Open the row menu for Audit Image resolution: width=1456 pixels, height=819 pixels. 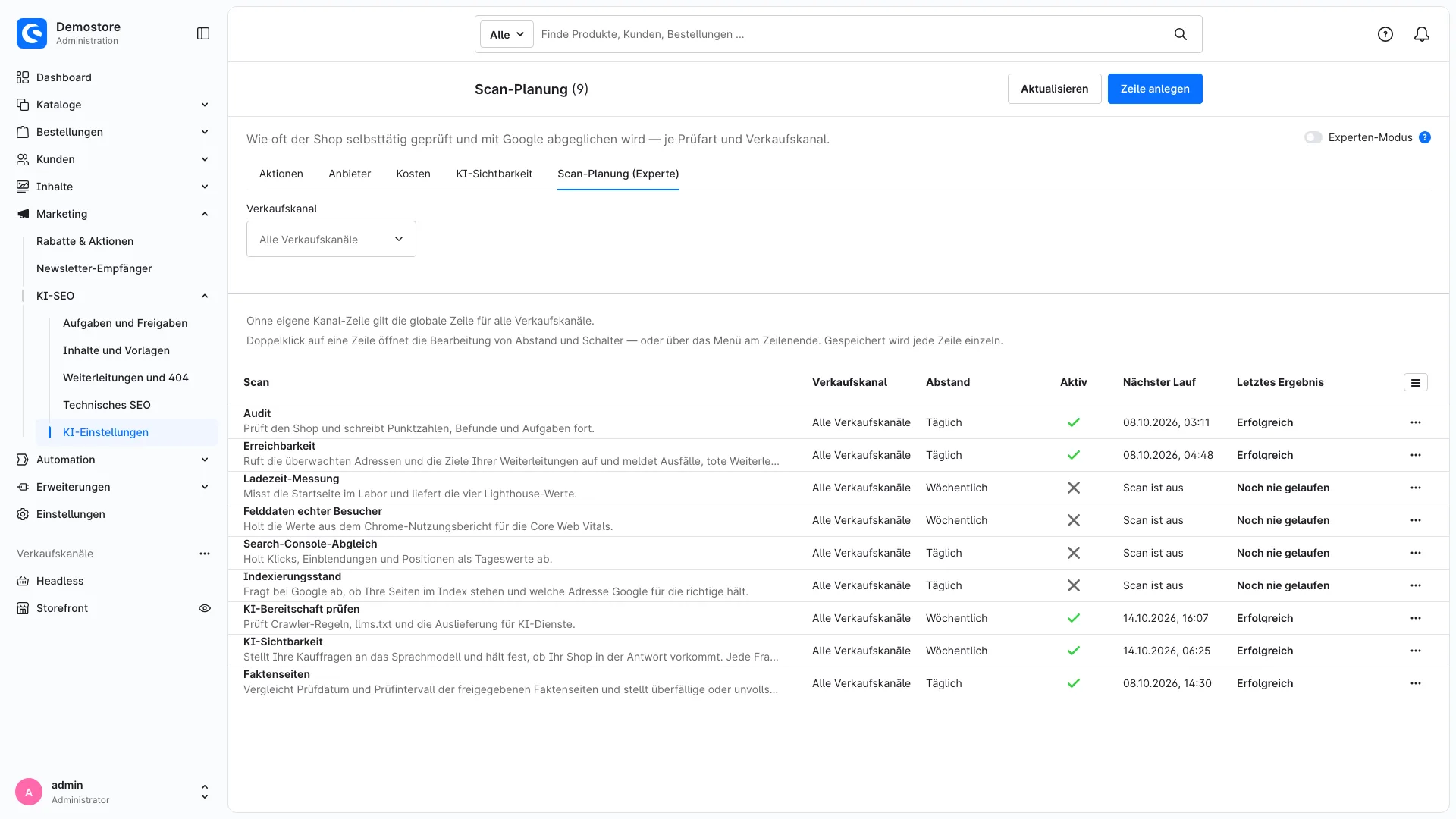pos(1416,422)
